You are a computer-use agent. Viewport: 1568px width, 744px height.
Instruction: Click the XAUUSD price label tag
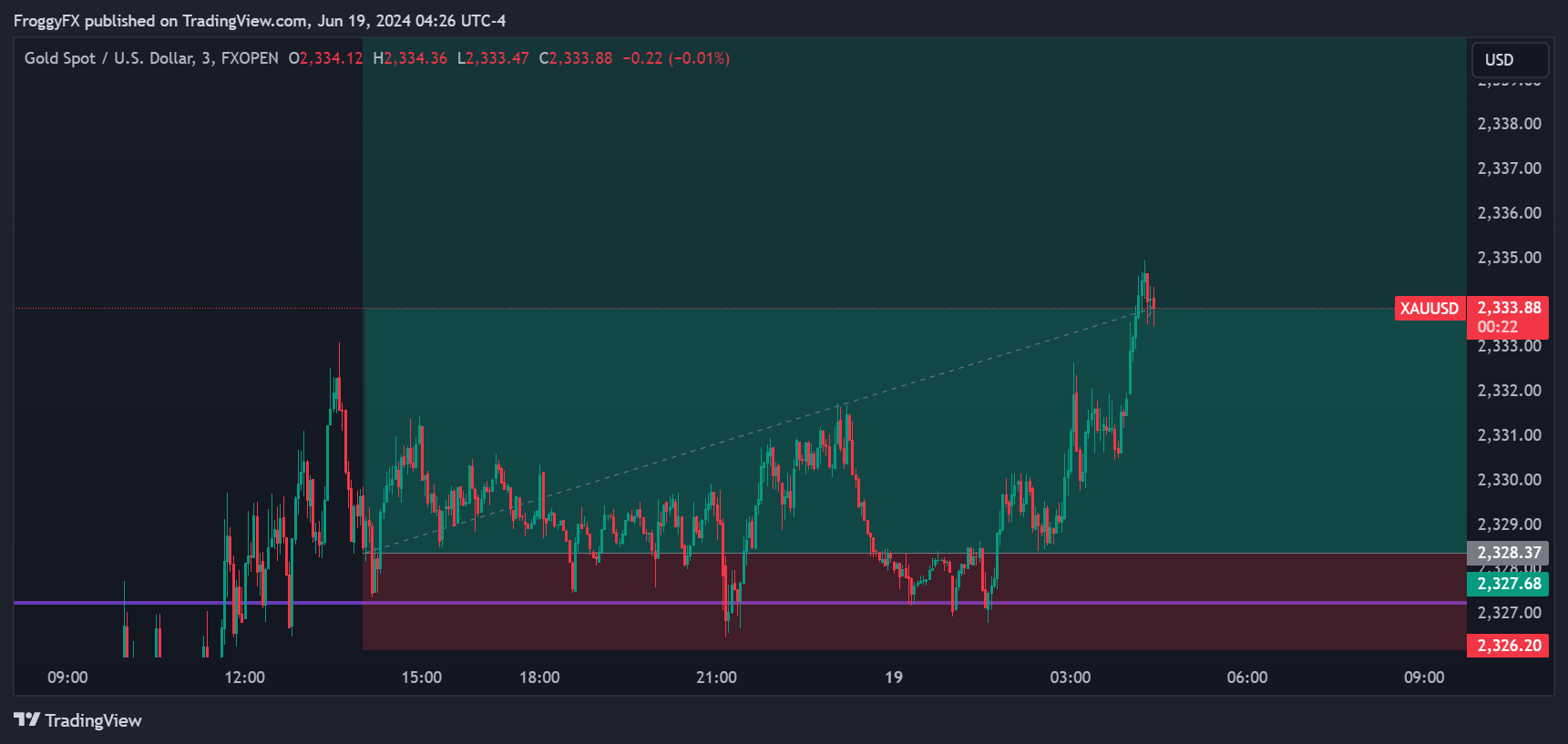1430,308
